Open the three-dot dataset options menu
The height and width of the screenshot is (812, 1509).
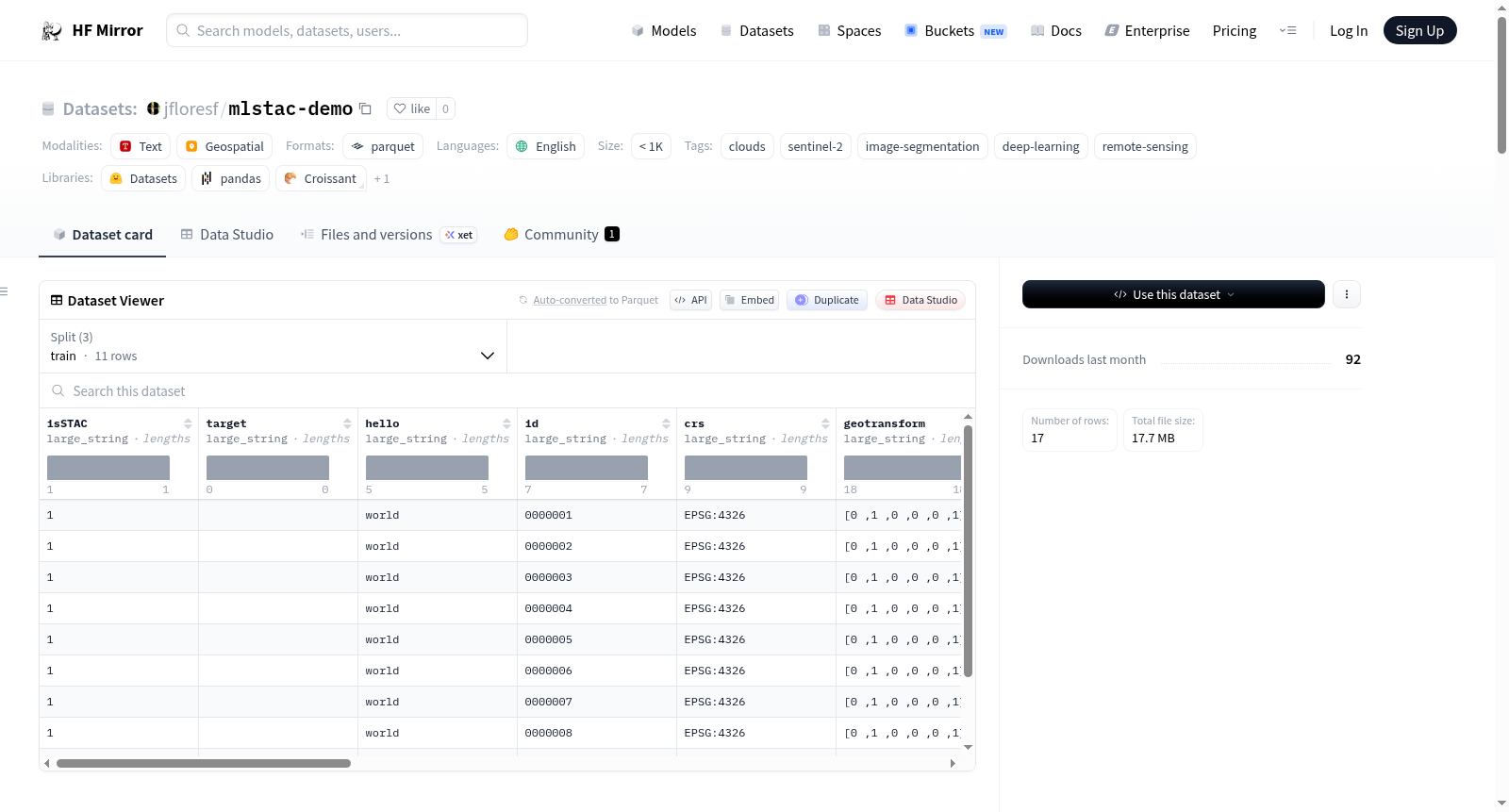[x=1346, y=294]
